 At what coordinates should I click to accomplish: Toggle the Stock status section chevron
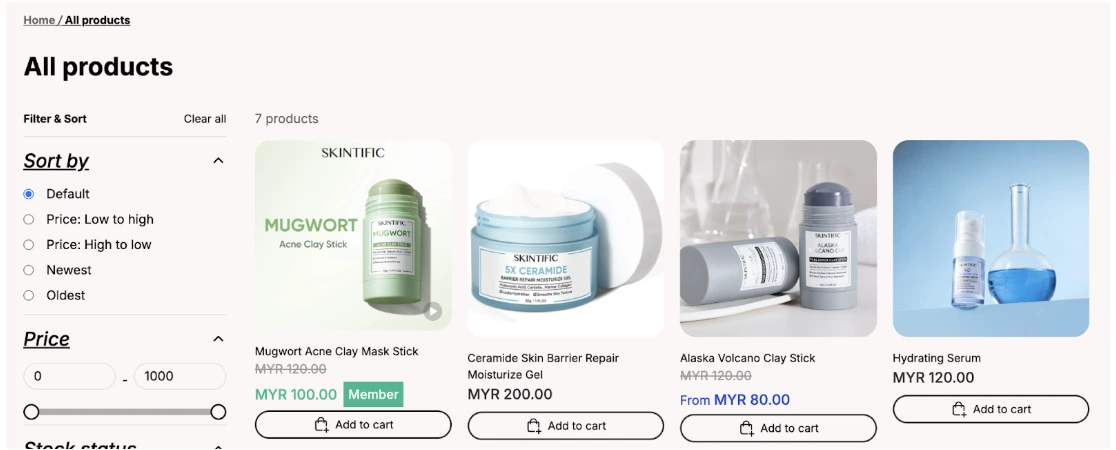coord(219,446)
